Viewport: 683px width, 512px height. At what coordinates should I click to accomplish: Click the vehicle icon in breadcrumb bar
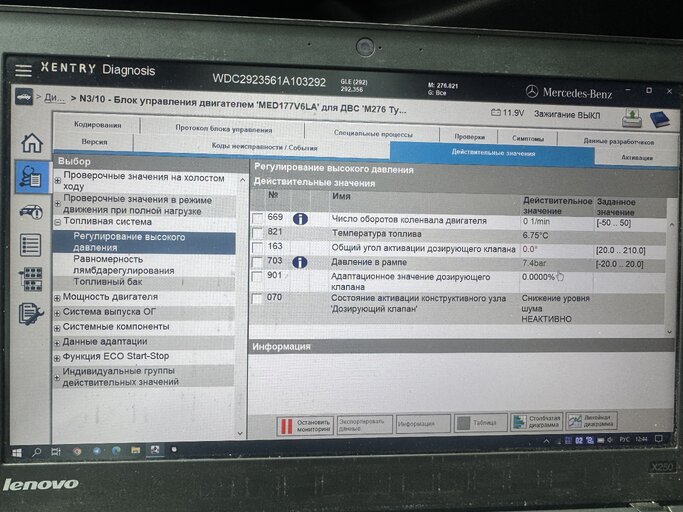24,96
